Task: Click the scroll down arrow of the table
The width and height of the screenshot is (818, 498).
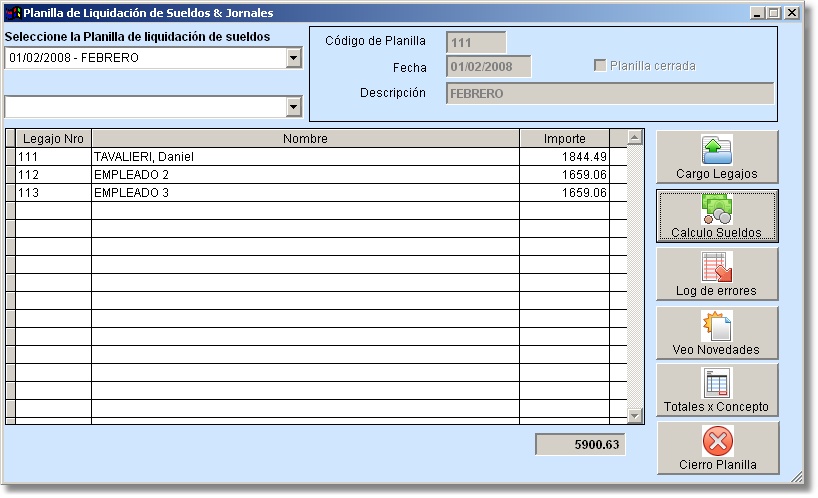Action: point(634,415)
